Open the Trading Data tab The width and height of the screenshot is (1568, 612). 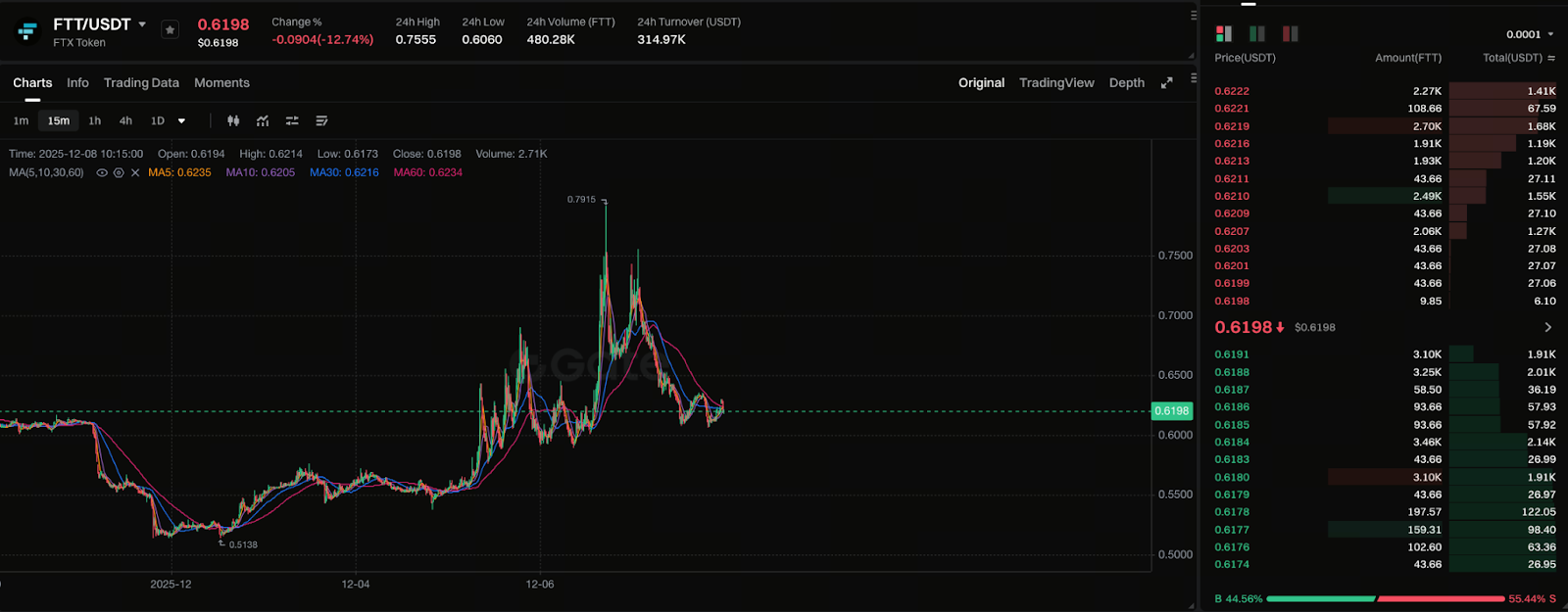pos(141,83)
